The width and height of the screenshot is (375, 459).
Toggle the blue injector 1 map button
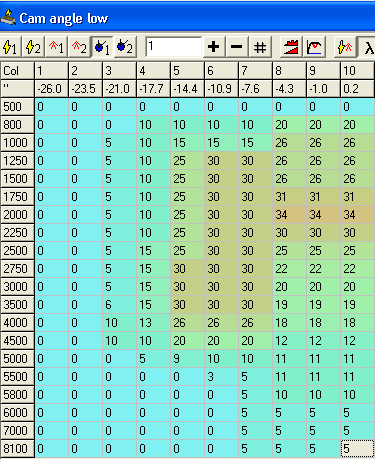[x=102, y=47]
